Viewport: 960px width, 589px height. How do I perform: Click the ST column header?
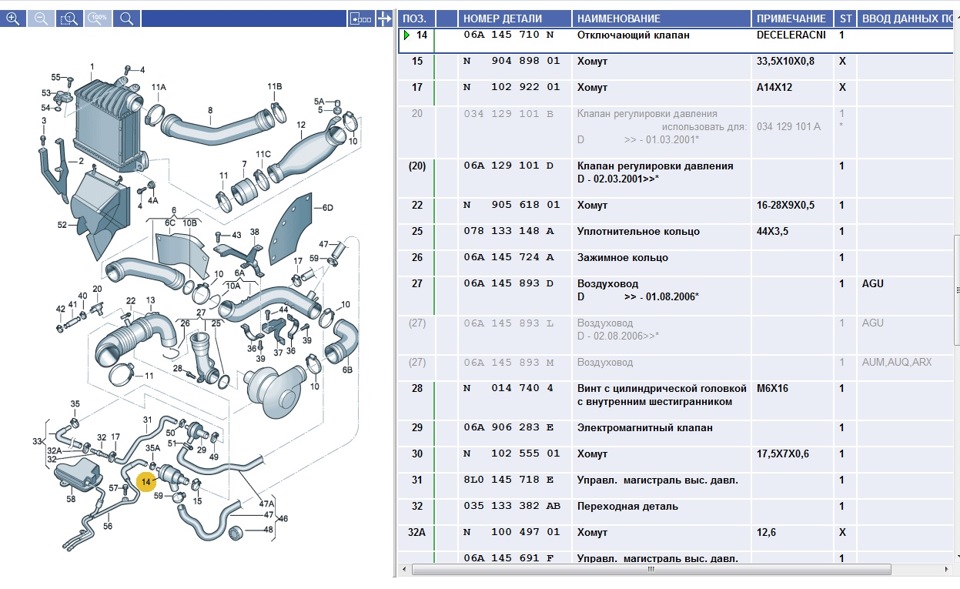pos(846,18)
